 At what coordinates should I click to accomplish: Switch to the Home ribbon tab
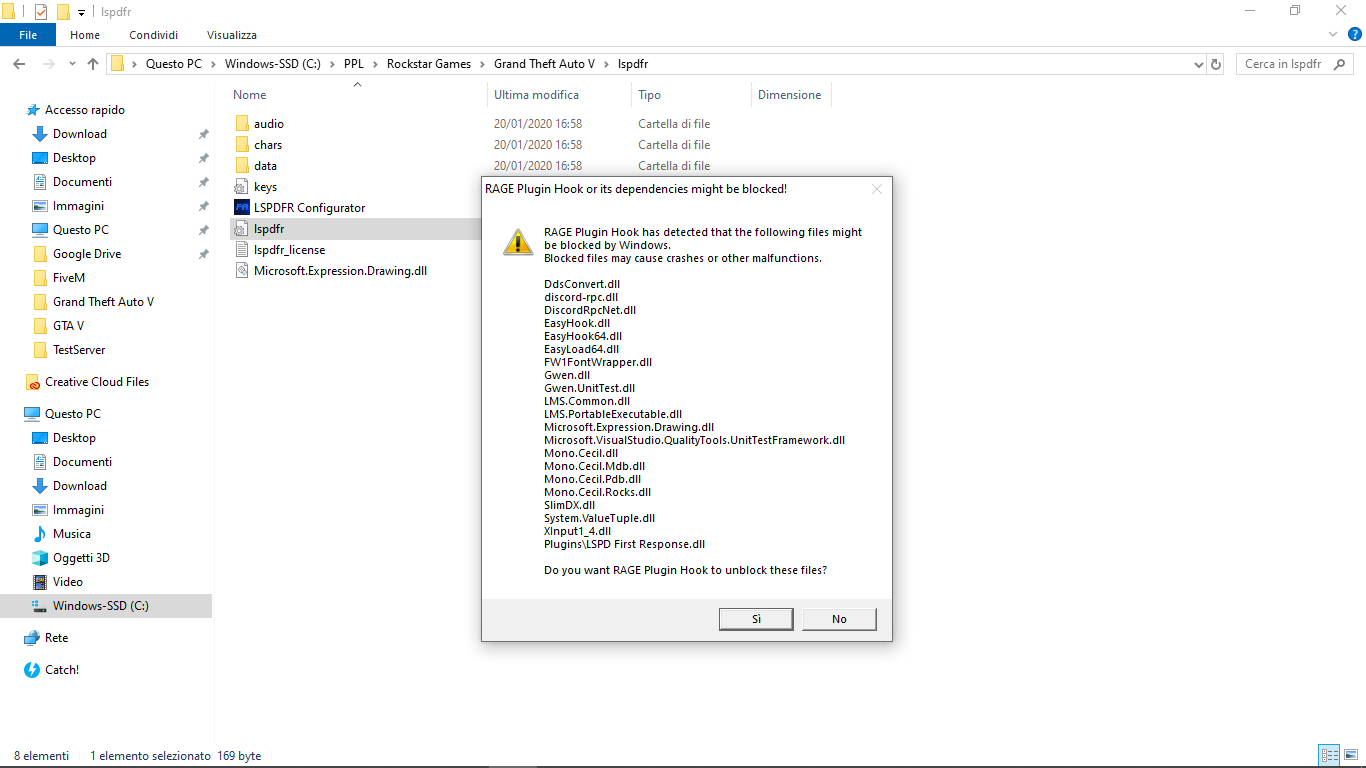pos(85,35)
